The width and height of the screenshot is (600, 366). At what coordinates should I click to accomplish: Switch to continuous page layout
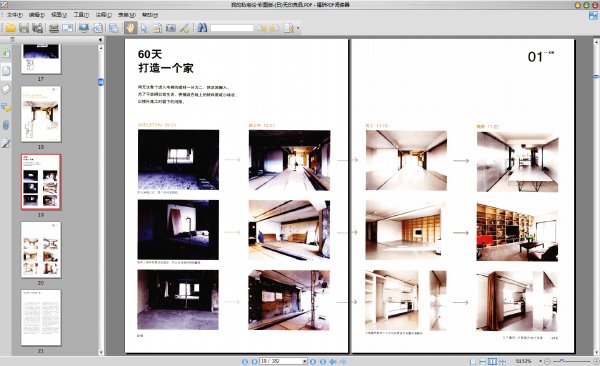pyautogui.click(x=483, y=361)
